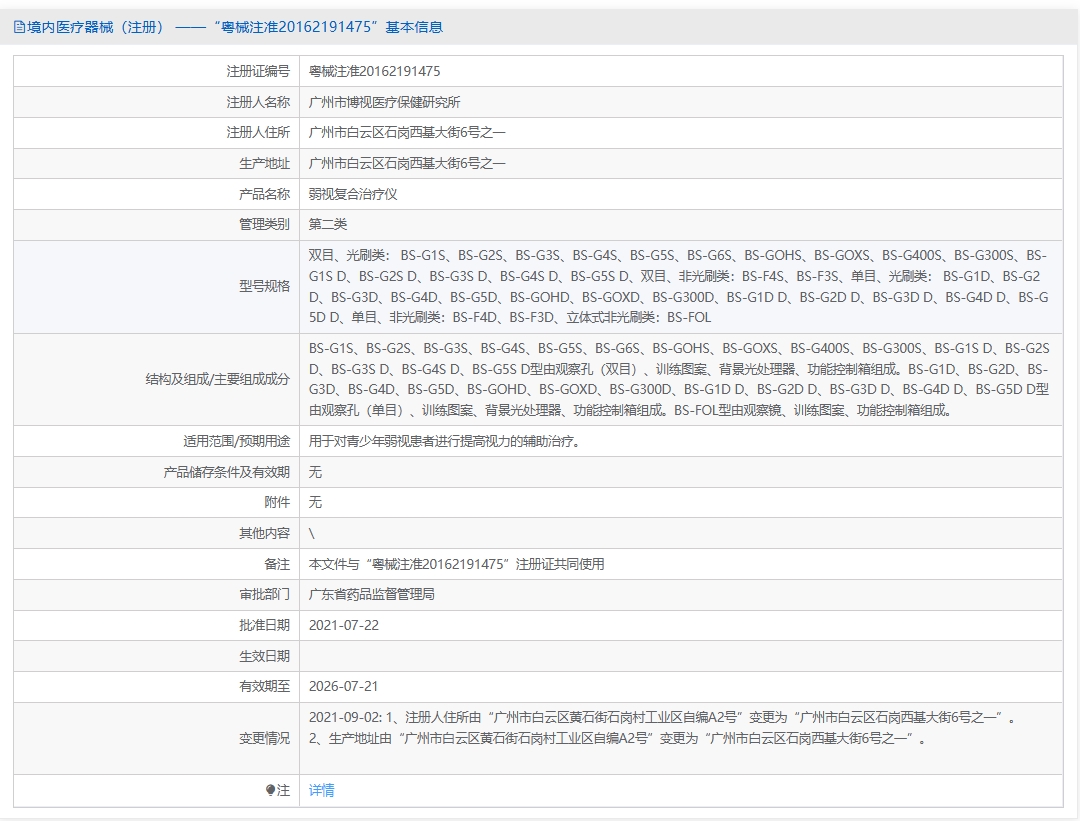The height and width of the screenshot is (821, 1080).
Task: Click the 注册证编号 label
Action: point(258,72)
